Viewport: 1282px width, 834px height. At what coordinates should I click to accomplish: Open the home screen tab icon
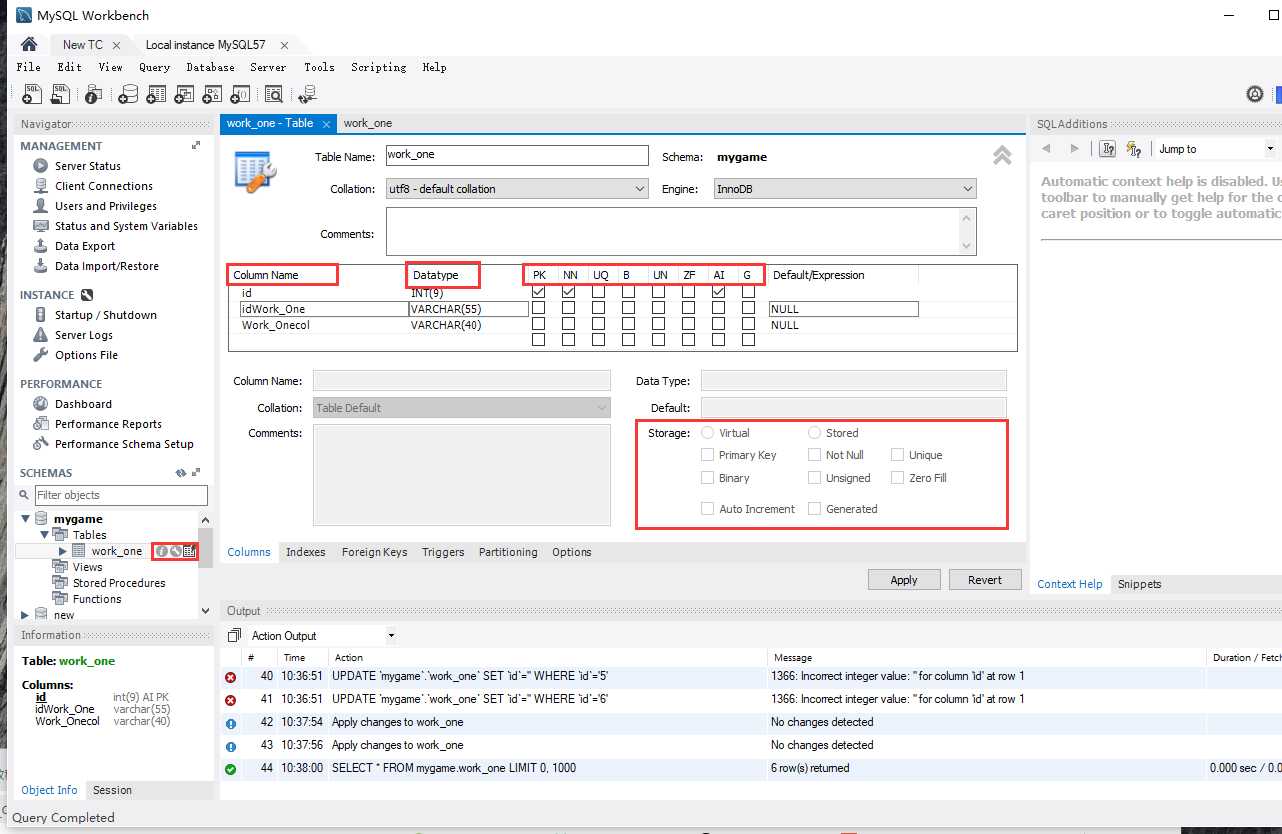point(29,45)
